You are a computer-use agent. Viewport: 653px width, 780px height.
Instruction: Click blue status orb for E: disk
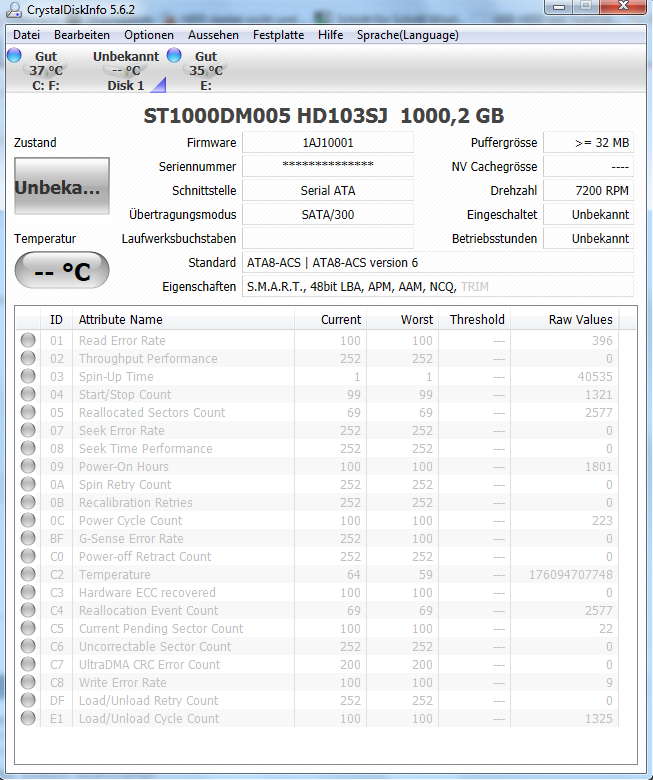point(174,55)
